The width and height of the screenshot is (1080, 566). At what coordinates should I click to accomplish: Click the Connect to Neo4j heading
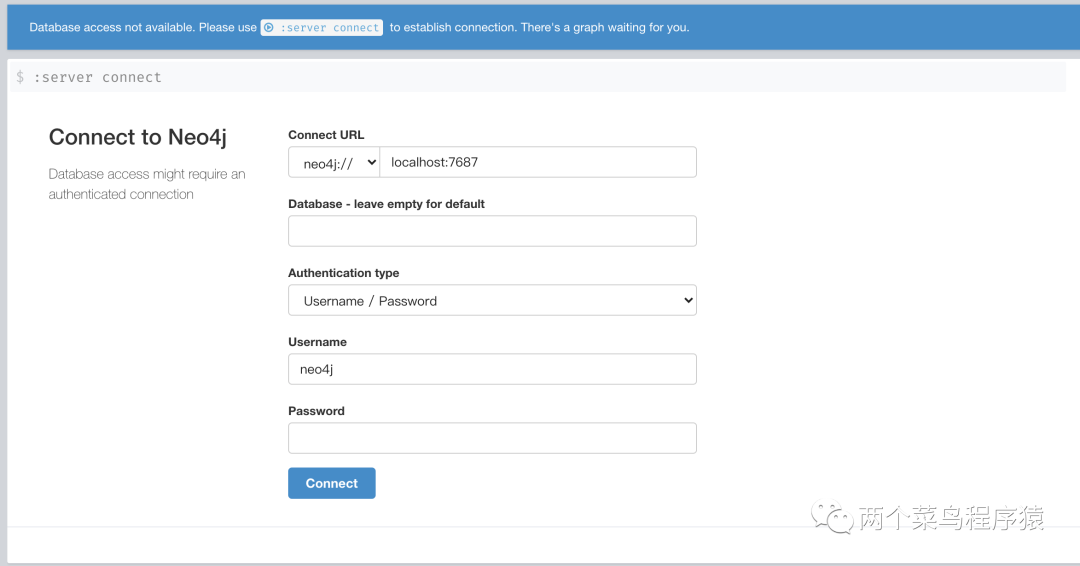(x=138, y=137)
